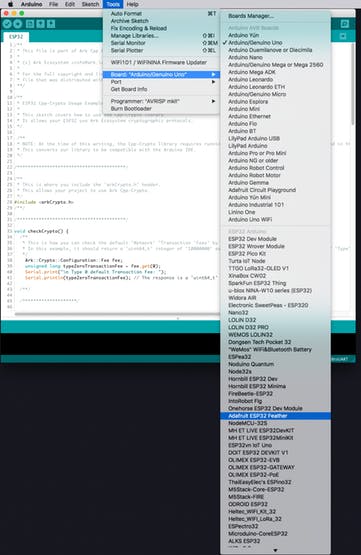The width and height of the screenshot is (361, 555).
Task: Expand the Board submenu entry
Action: [x=161, y=74]
